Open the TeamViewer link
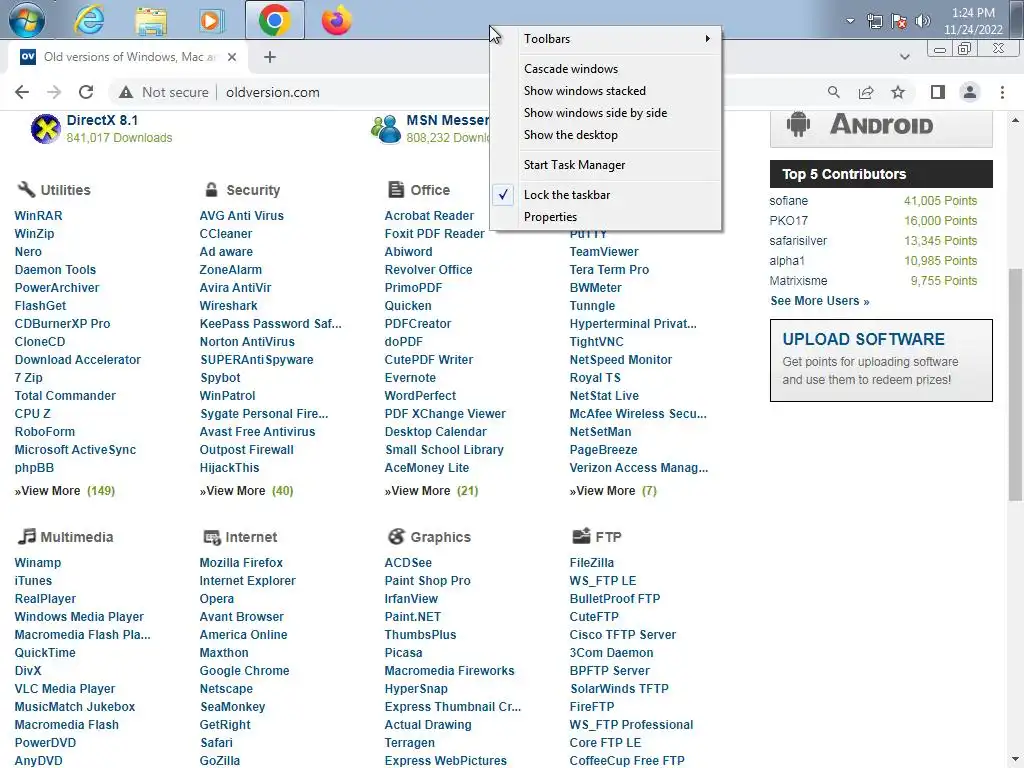 (603, 251)
